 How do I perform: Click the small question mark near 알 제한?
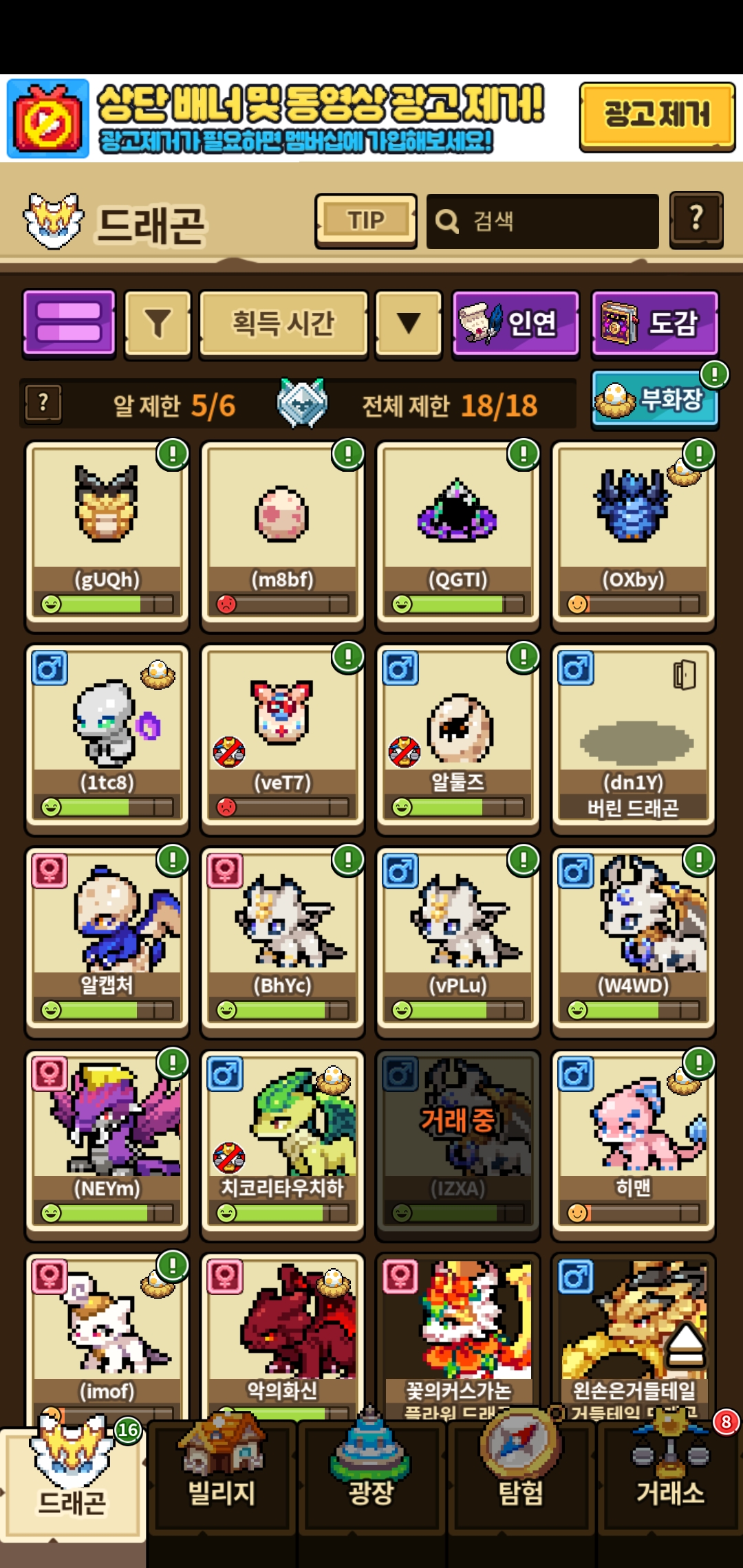(x=43, y=404)
